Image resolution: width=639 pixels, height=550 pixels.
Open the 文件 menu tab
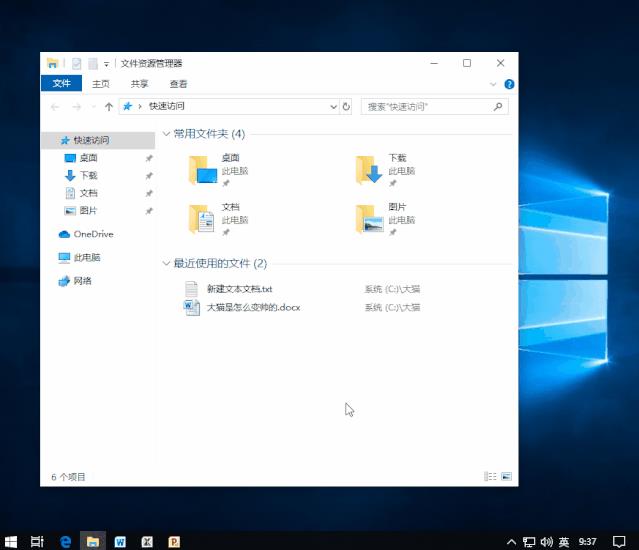click(62, 84)
